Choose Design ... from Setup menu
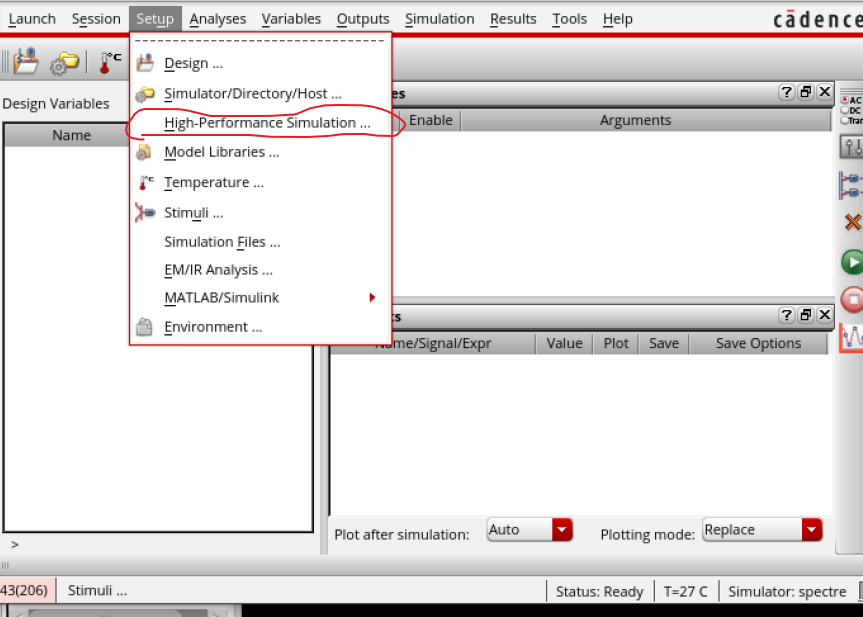 pos(260,63)
